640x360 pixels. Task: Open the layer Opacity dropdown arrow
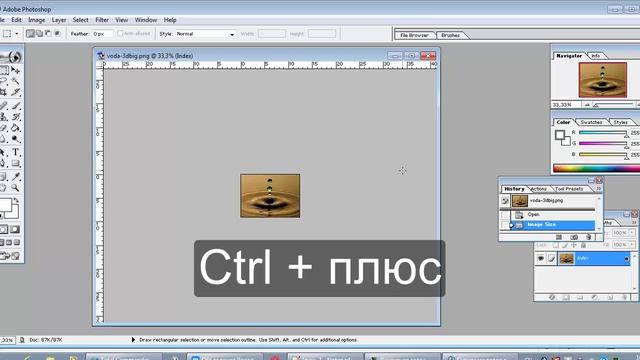point(632,232)
